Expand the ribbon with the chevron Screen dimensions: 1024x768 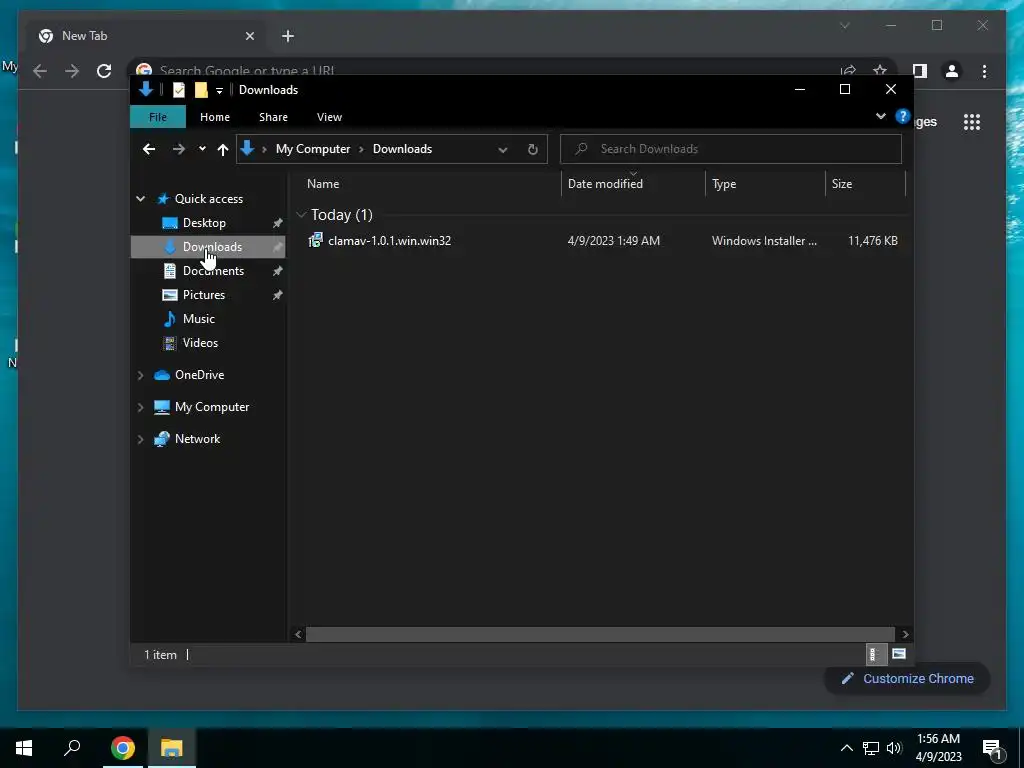pos(880,116)
